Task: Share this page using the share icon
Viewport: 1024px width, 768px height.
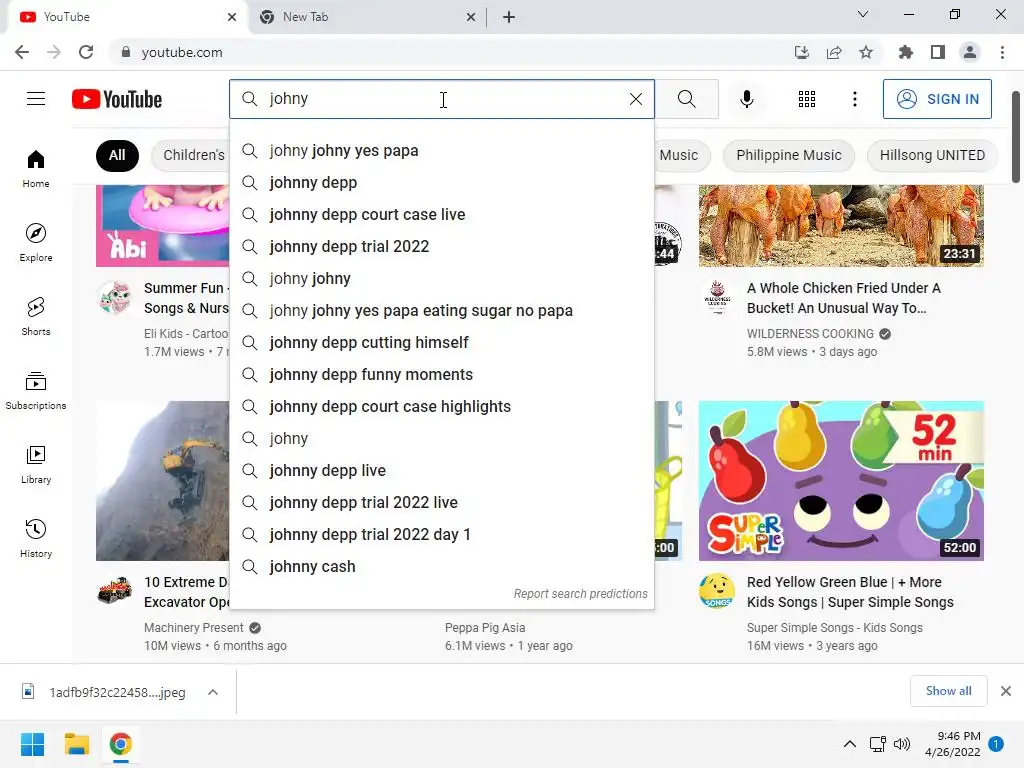Action: pos(834,52)
